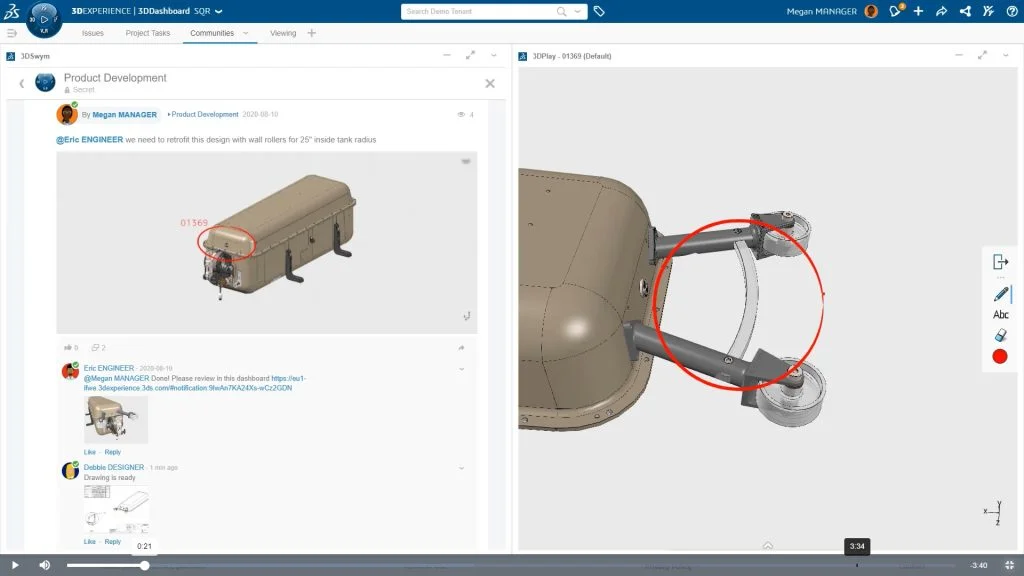Open notifications icon with badge
This screenshot has width=1024, height=576.
point(896,11)
